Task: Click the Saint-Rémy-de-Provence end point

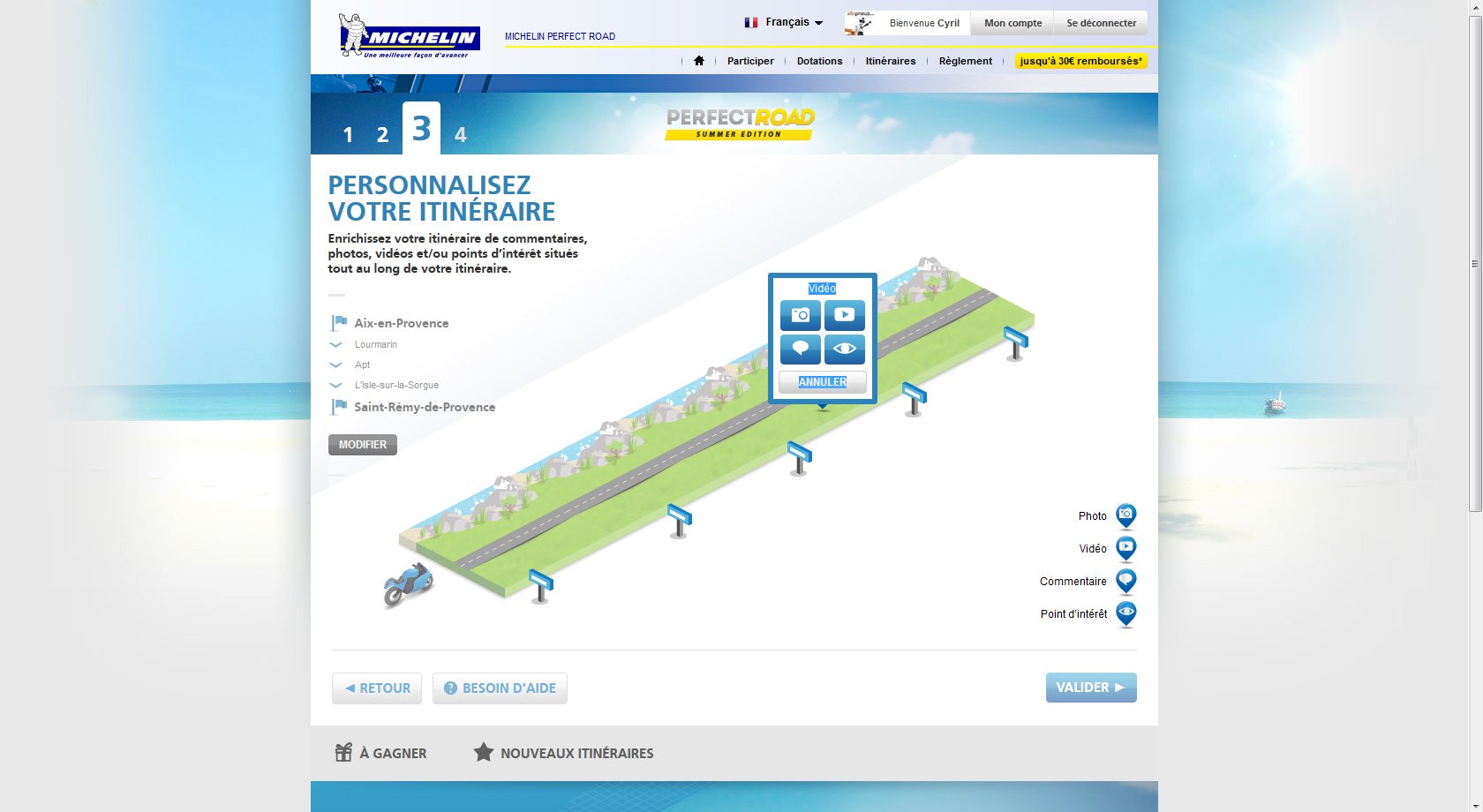Action: point(425,407)
